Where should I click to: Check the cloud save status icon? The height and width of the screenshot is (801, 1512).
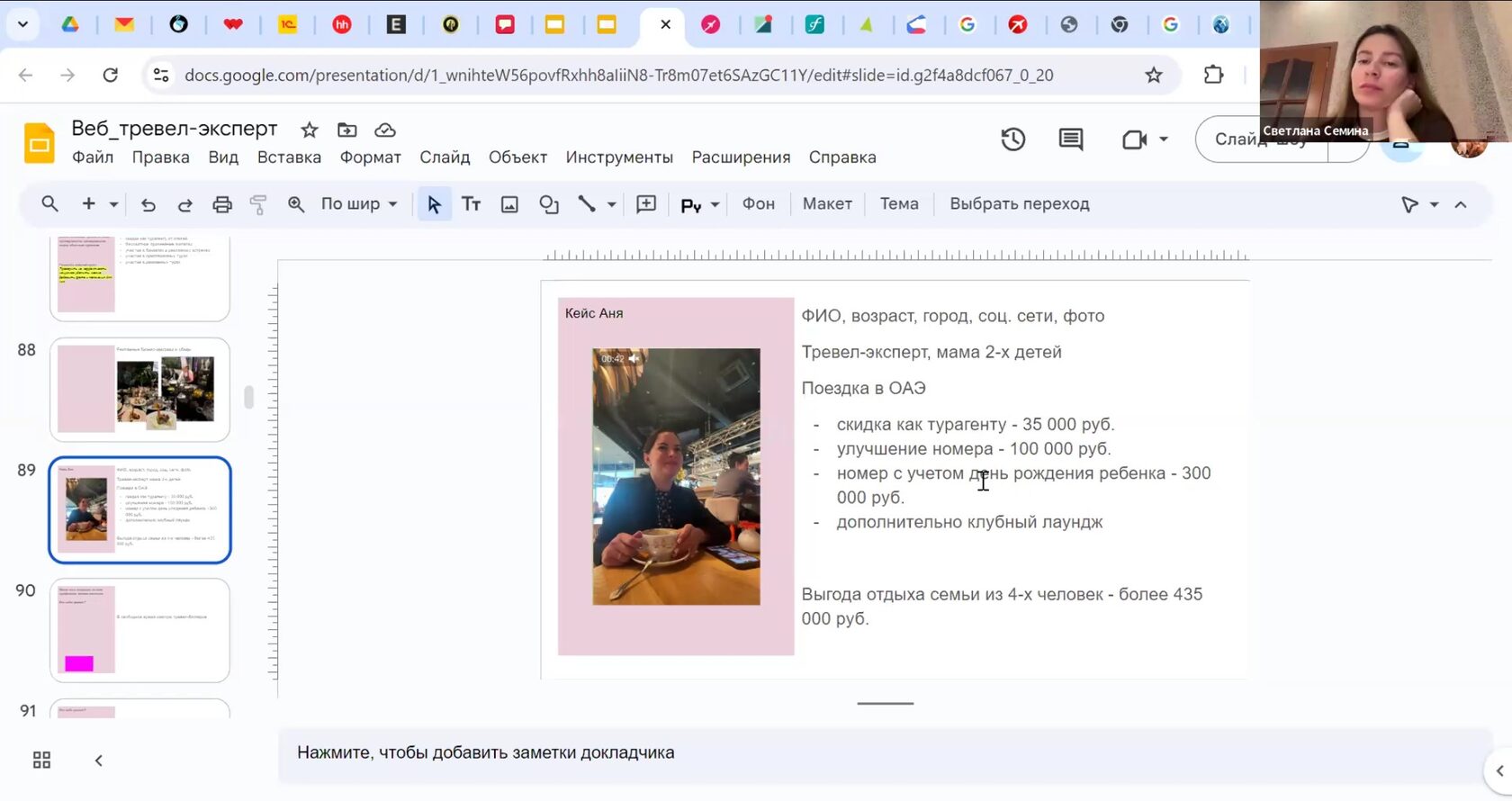coord(385,130)
